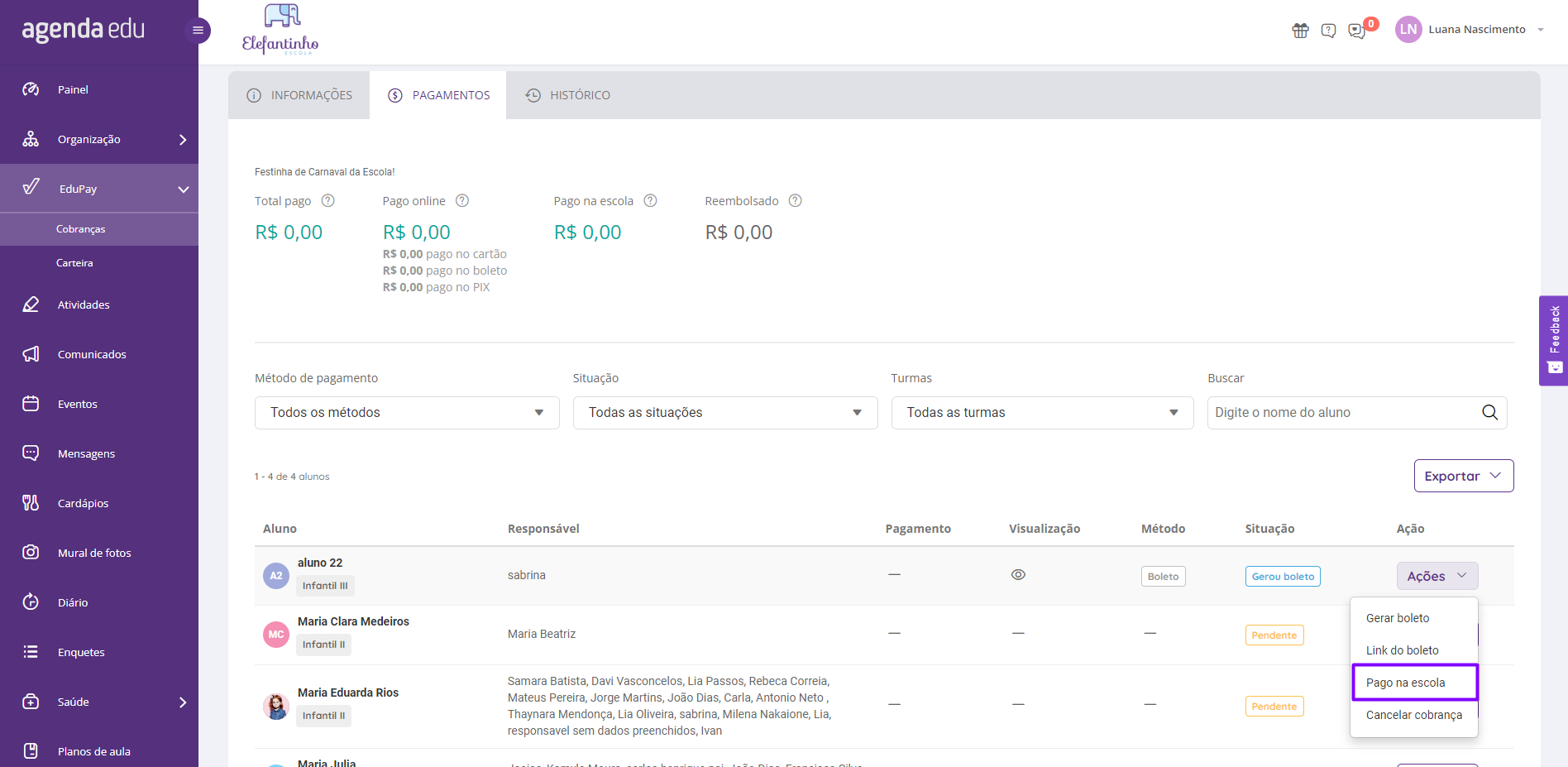
Task: Click the help icon beside Reembolsado
Action: 795,200
